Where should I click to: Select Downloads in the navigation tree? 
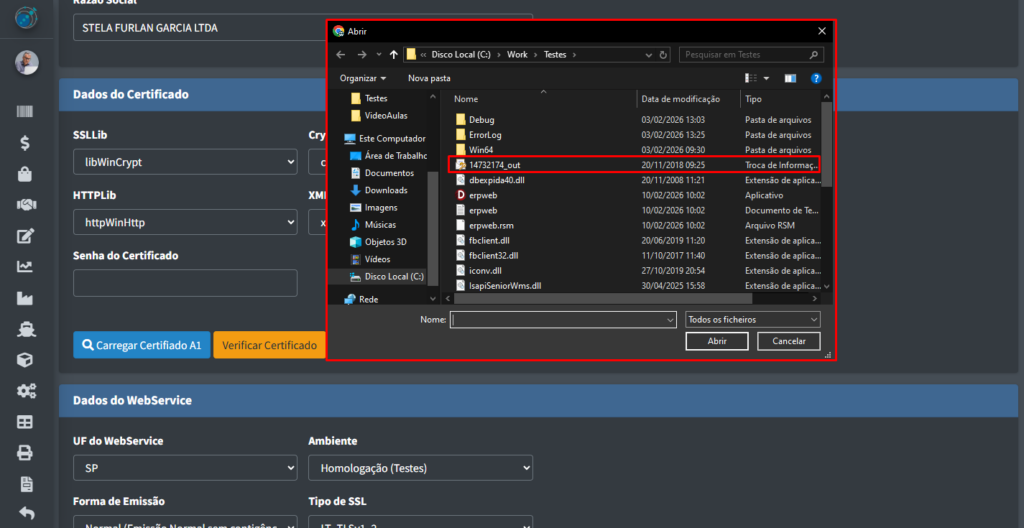pos(385,190)
